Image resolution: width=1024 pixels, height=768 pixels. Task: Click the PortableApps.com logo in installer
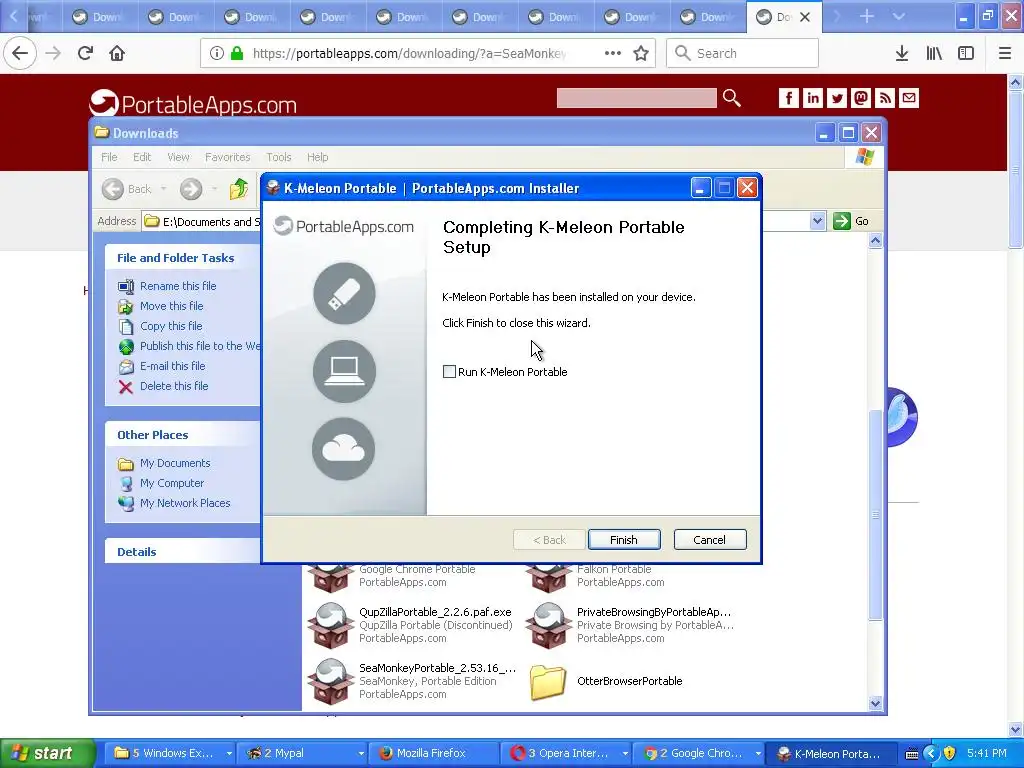point(344,226)
